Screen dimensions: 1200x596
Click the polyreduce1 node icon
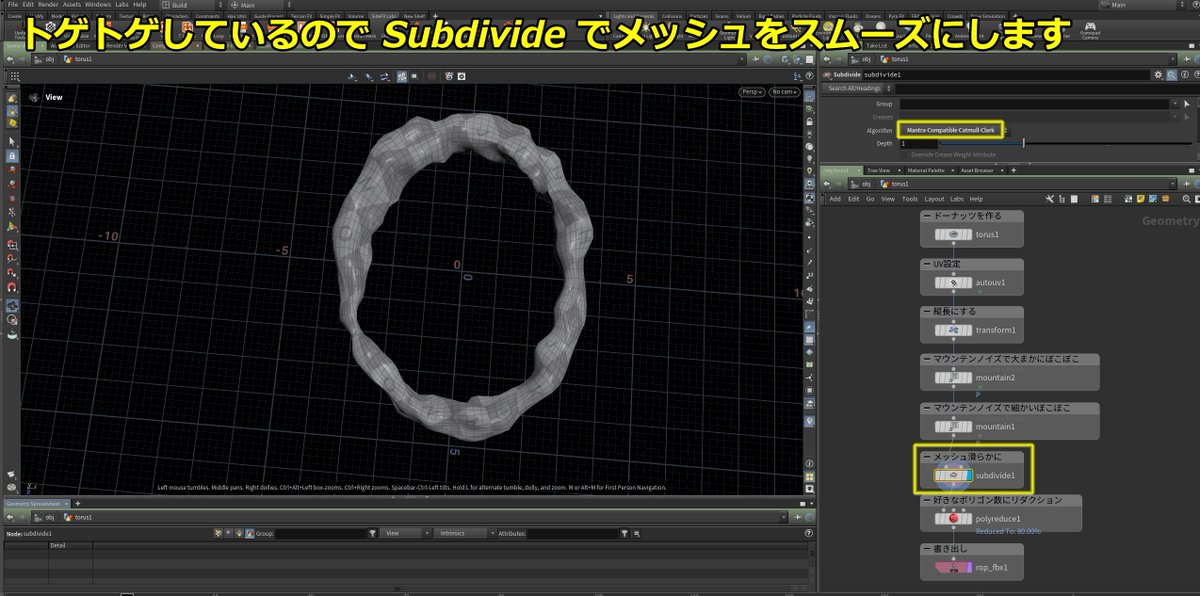click(953, 519)
